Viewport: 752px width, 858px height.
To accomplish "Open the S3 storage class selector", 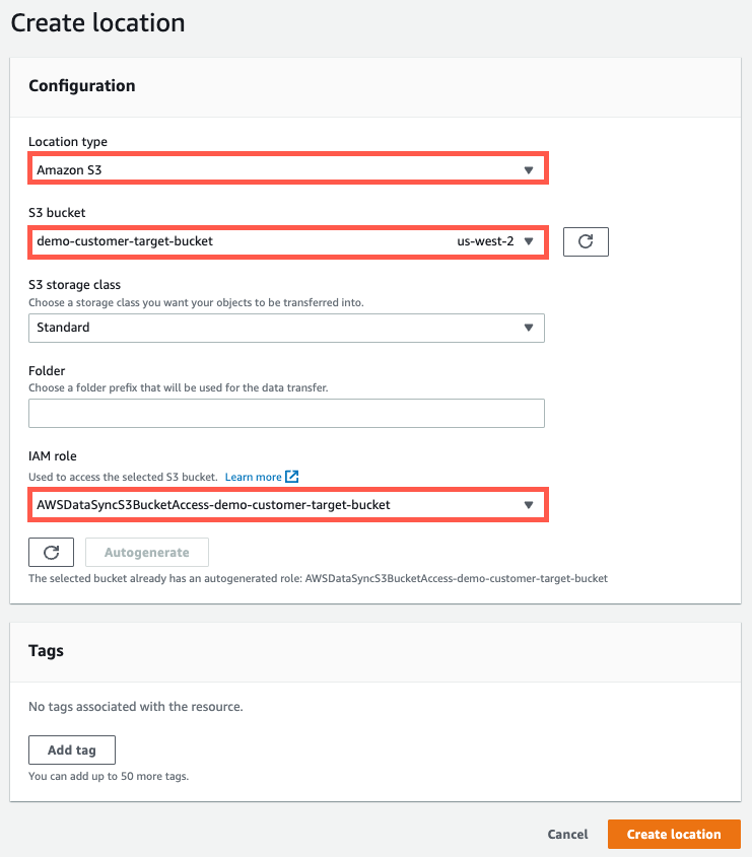I will (x=287, y=327).
